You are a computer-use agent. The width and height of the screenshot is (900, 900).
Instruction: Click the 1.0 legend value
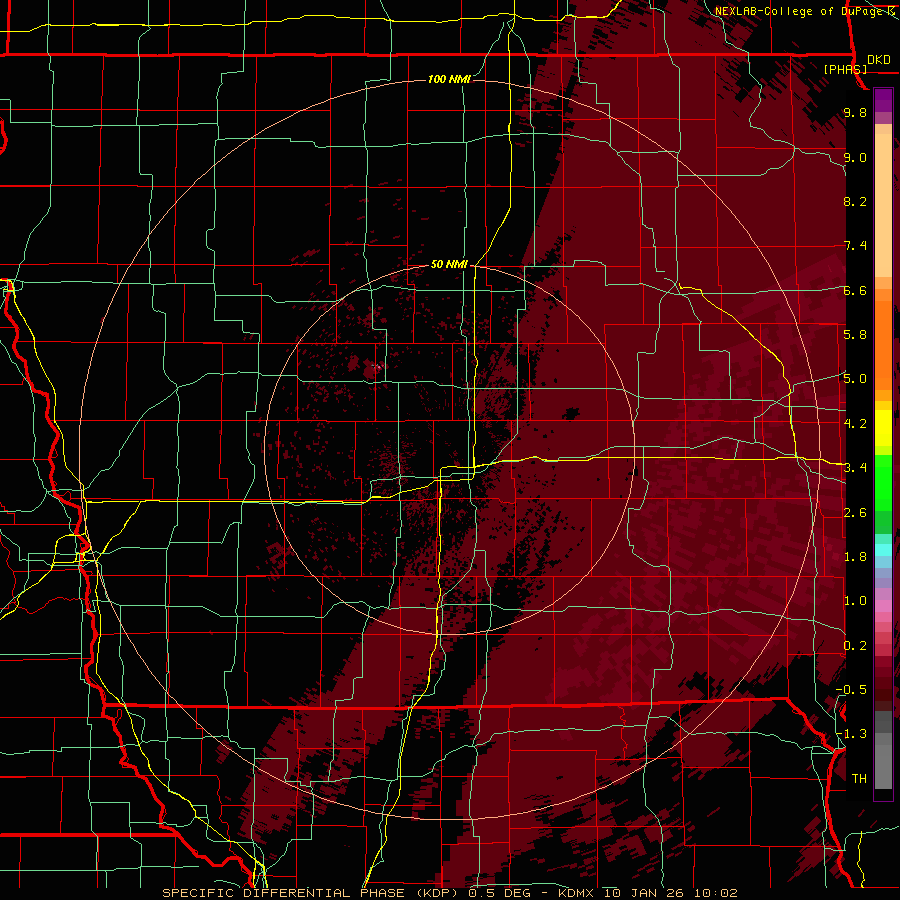[855, 601]
